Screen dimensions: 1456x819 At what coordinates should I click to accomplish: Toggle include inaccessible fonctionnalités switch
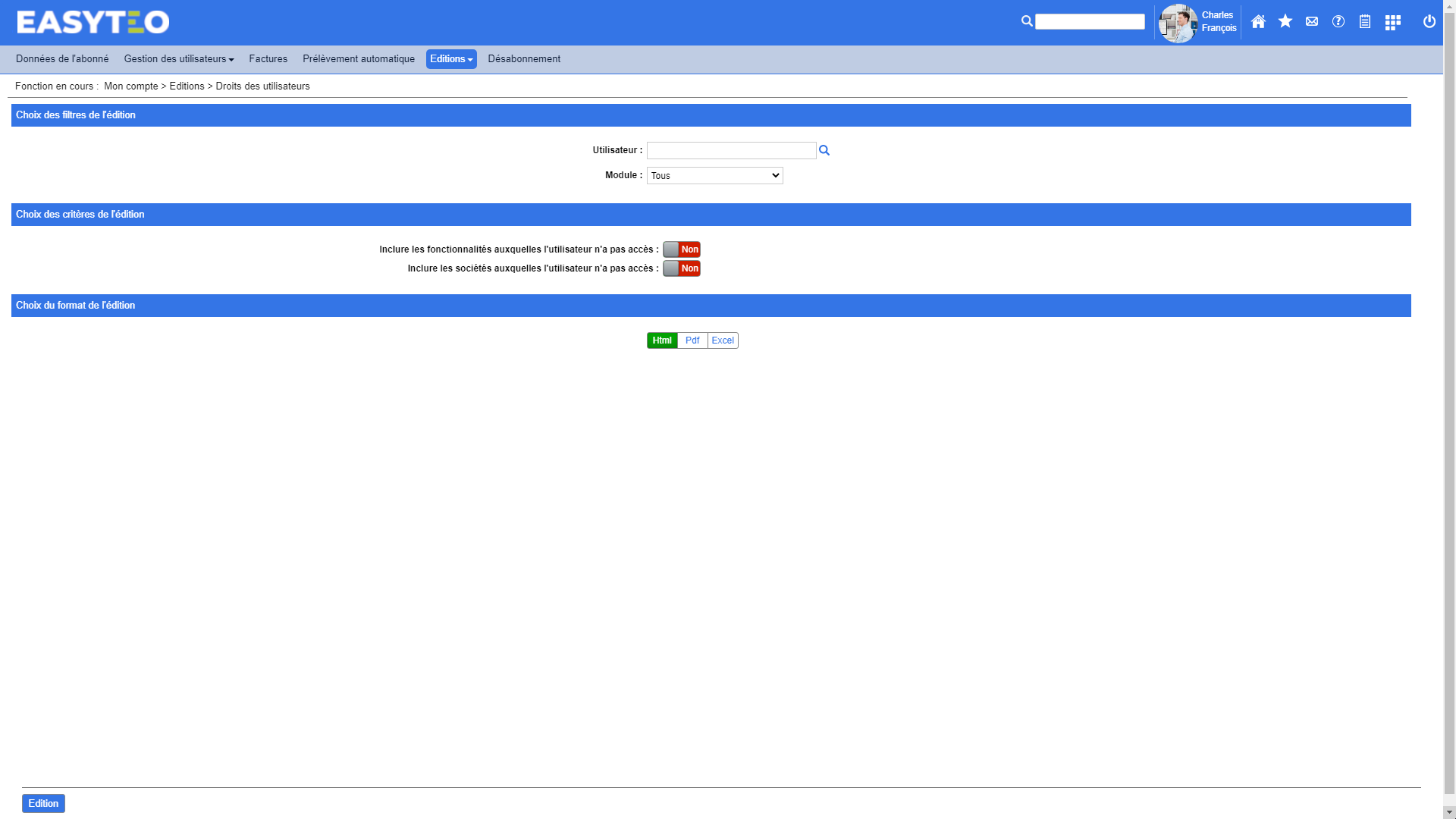681,249
